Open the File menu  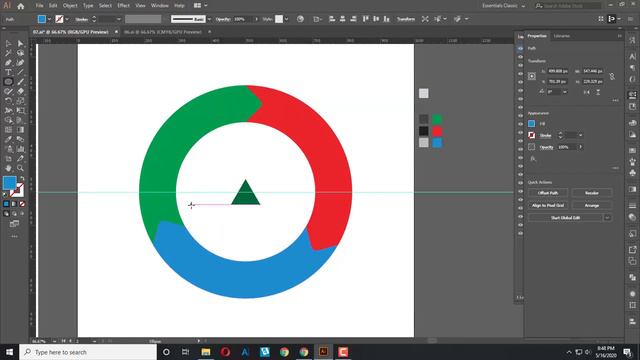(39, 6)
